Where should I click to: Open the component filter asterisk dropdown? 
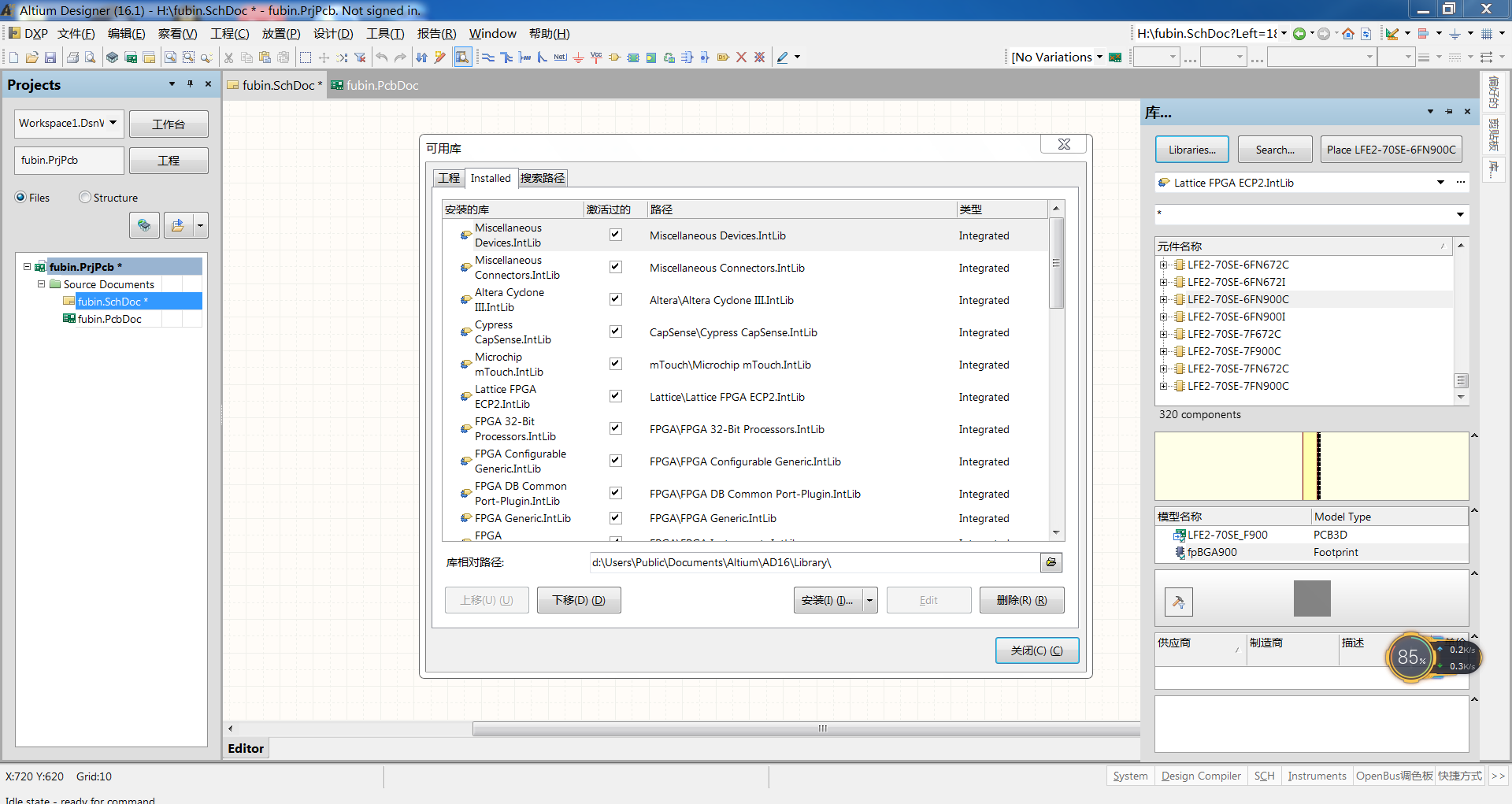coord(1460,214)
